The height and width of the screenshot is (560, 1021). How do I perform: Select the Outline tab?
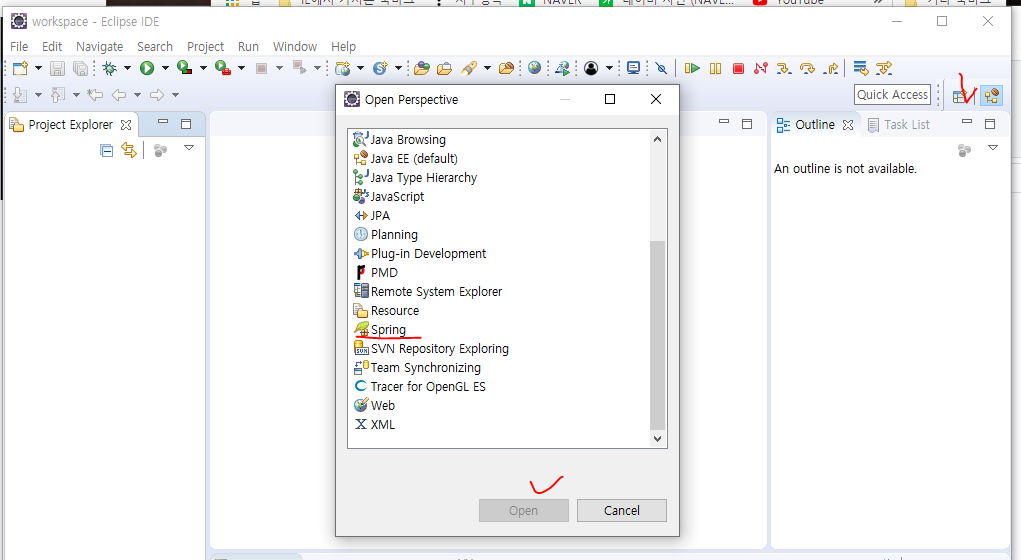[x=814, y=125]
